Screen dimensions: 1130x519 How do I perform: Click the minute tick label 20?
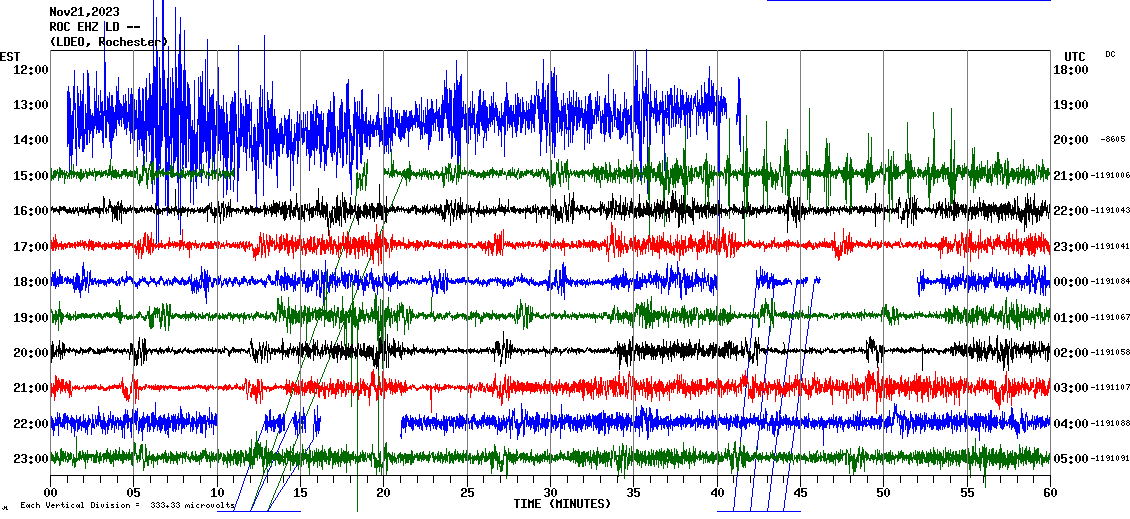click(383, 492)
